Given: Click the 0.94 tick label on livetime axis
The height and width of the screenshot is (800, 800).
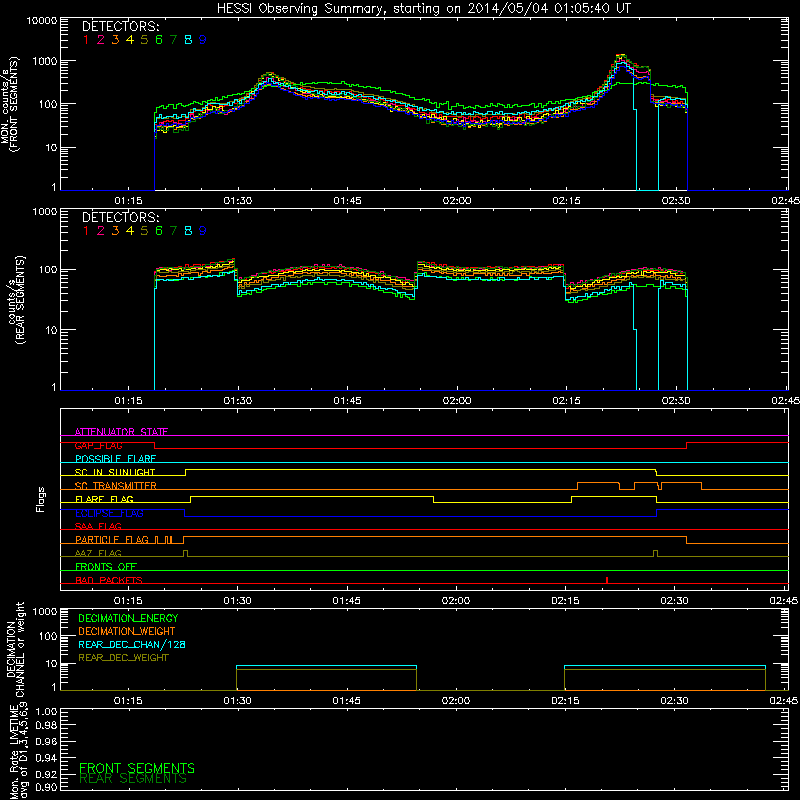Looking at the screenshot, I should [x=46, y=757].
